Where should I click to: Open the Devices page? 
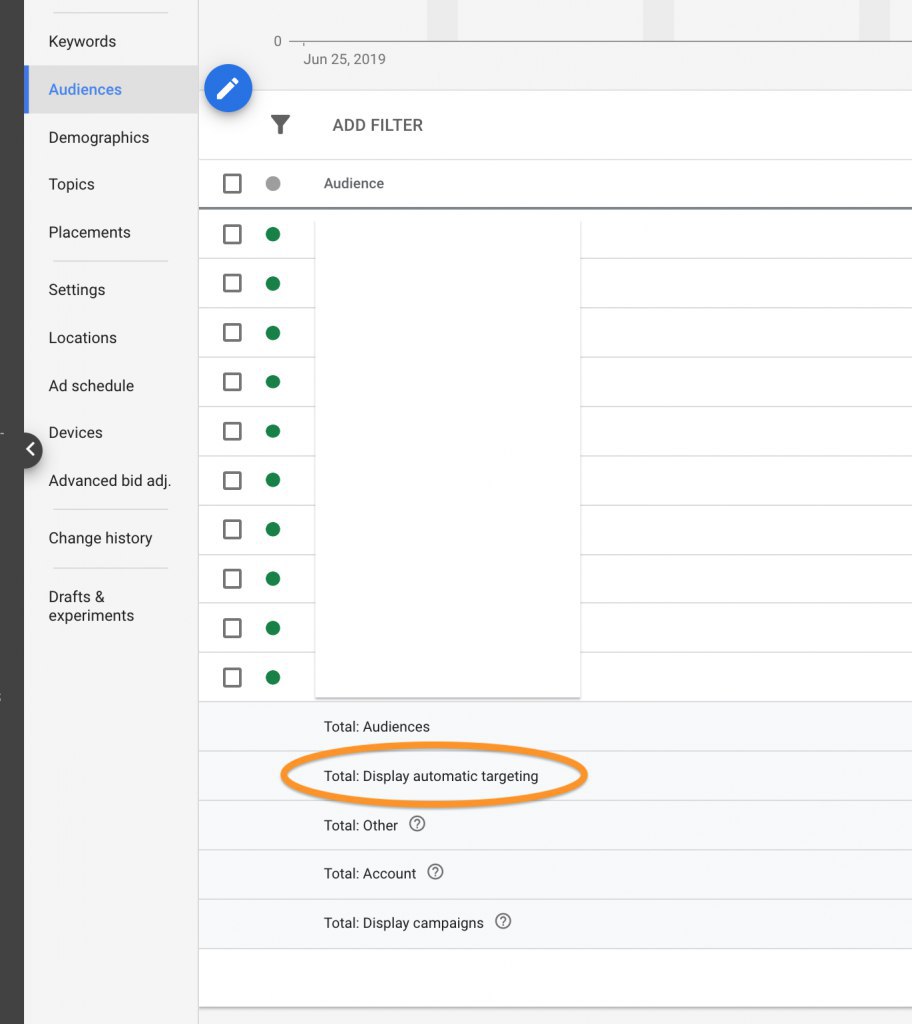[75, 432]
